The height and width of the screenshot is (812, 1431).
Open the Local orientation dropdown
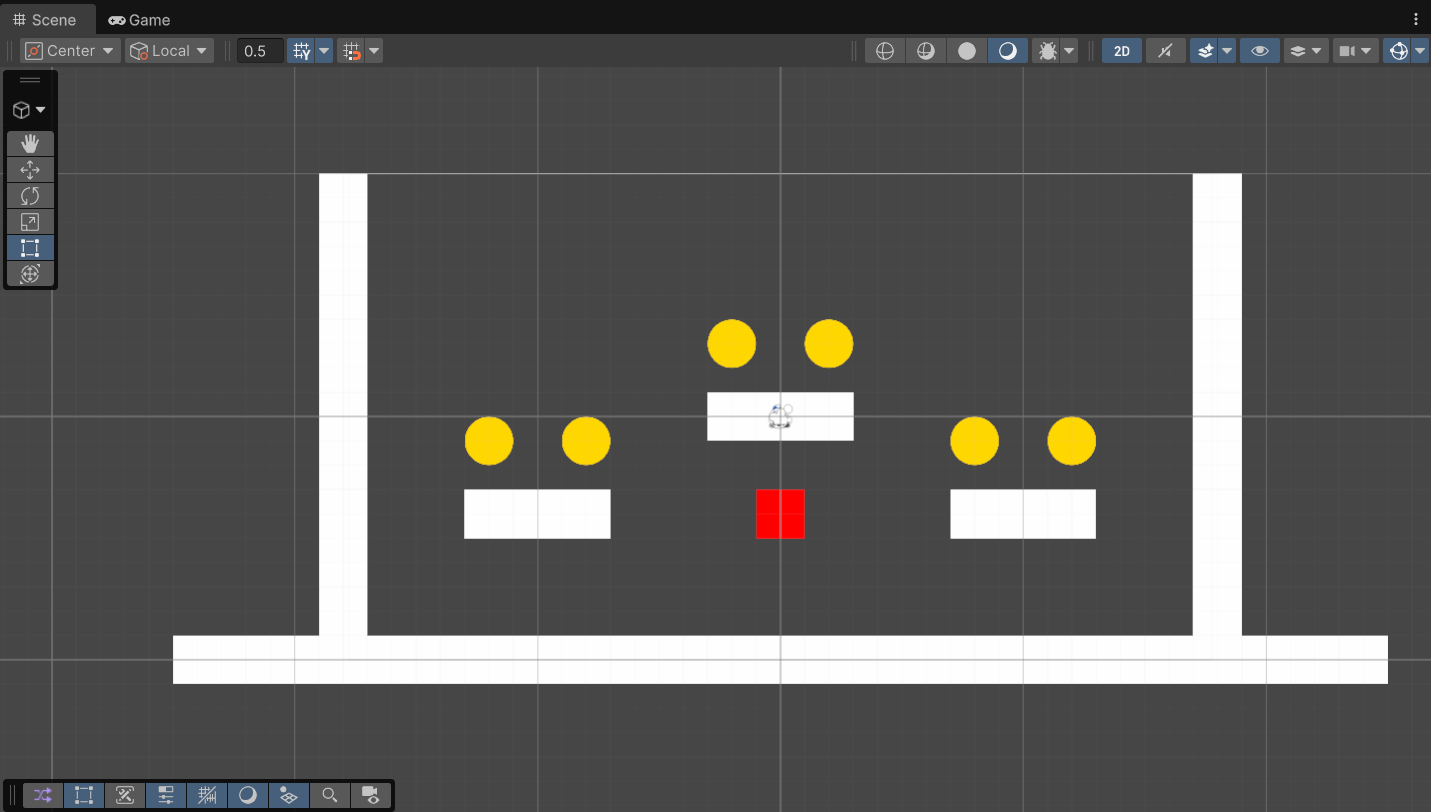pyautogui.click(x=169, y=50)
